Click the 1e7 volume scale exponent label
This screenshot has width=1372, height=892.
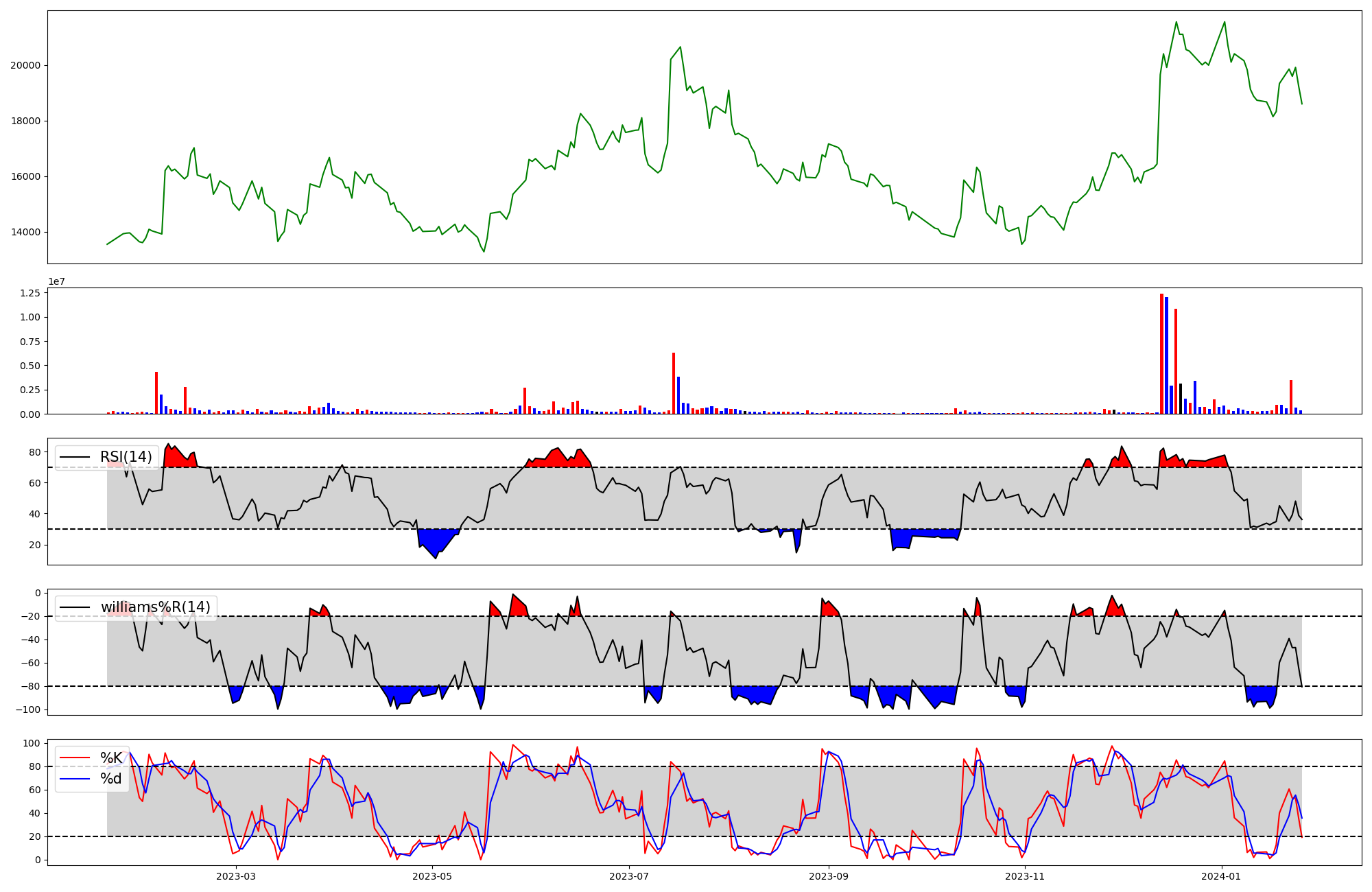56,281
